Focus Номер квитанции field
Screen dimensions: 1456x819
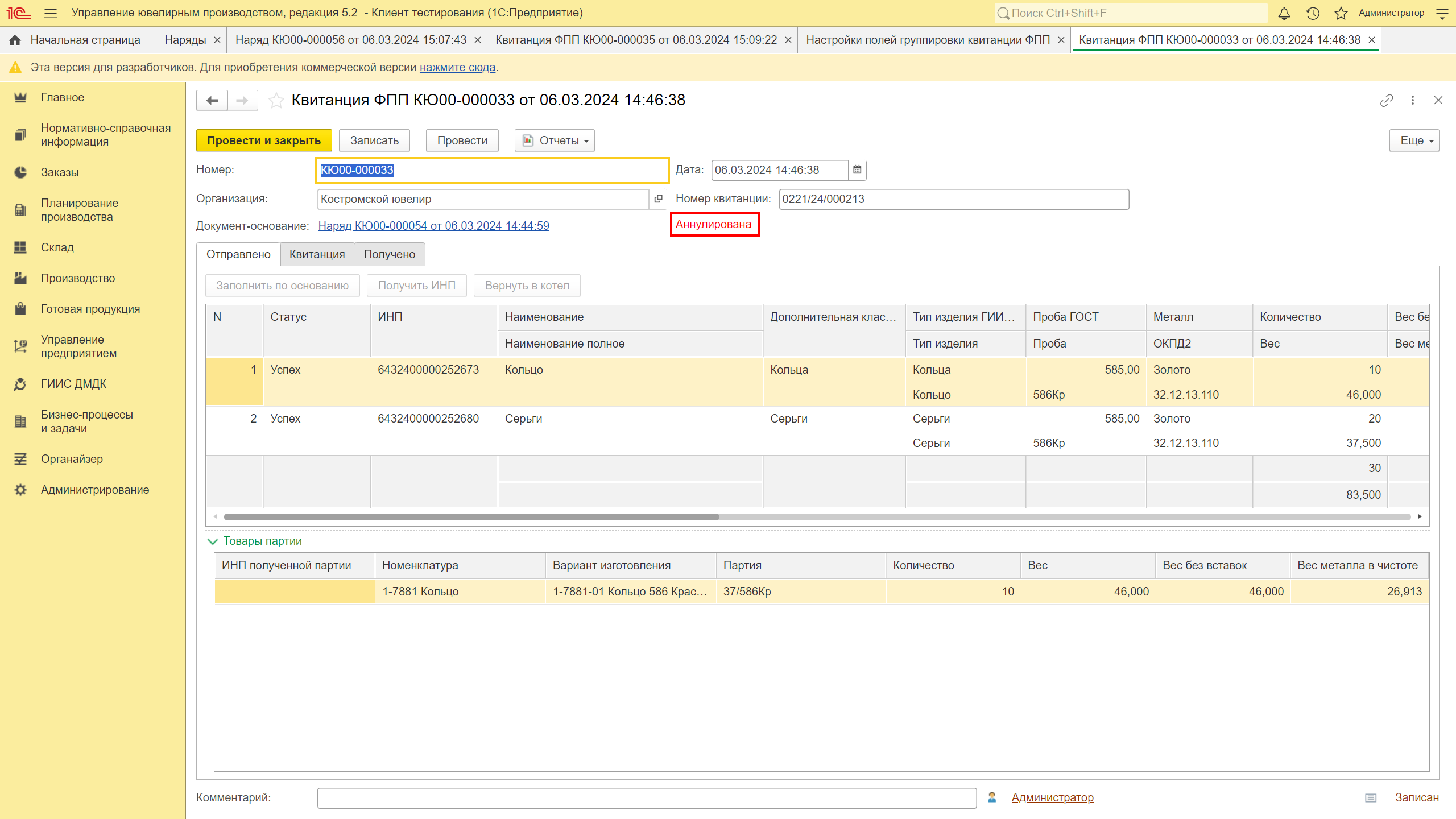(954, 199)
